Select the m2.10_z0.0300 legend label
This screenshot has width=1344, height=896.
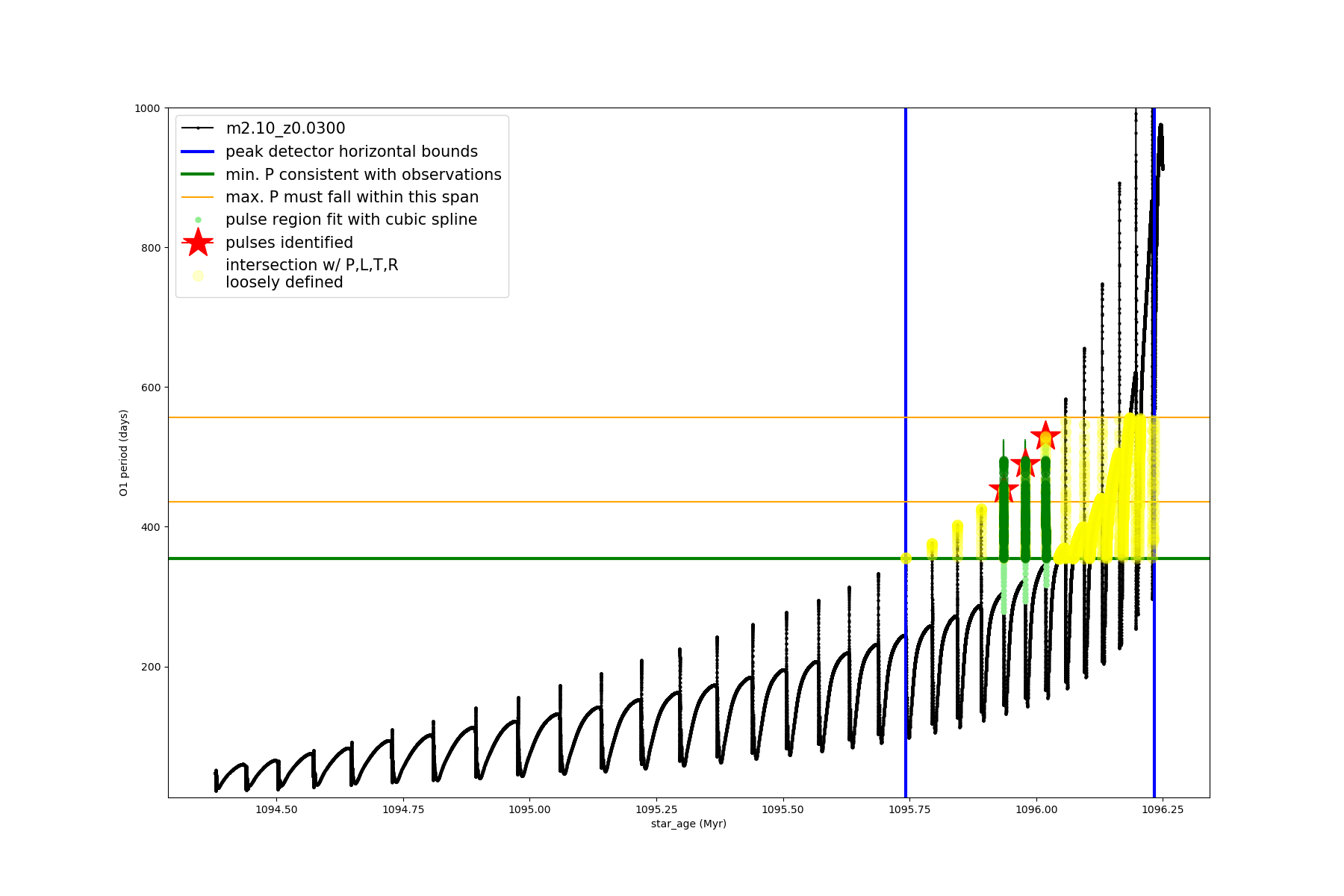285,128
